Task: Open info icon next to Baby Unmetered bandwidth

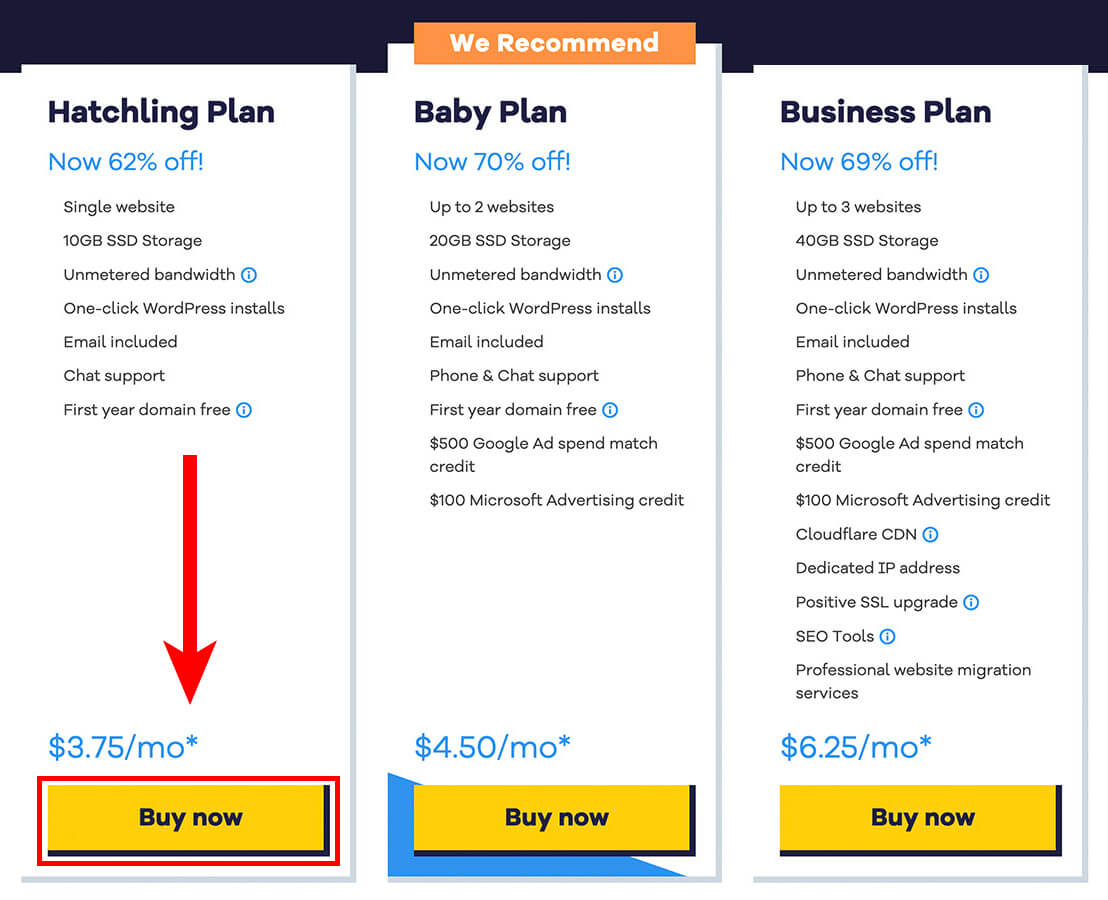Action: [x=615, y=275]
